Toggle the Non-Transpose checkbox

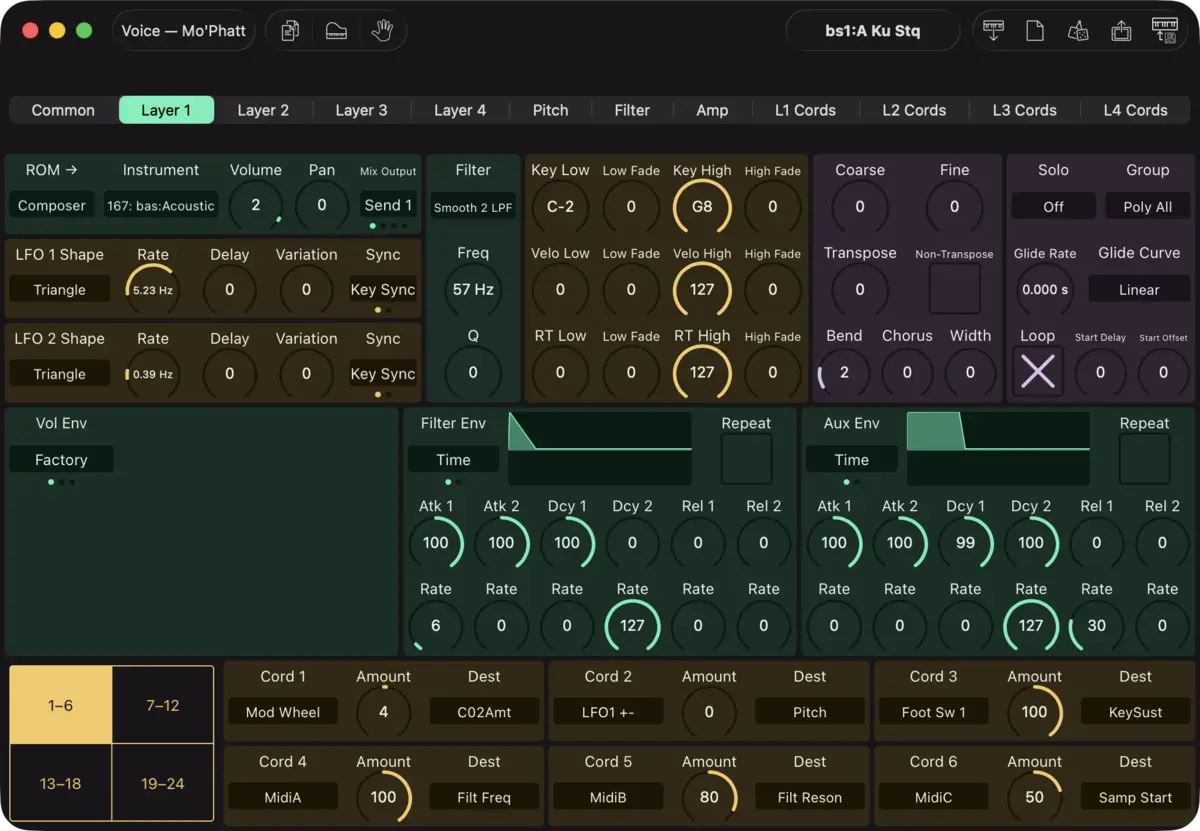954,290
